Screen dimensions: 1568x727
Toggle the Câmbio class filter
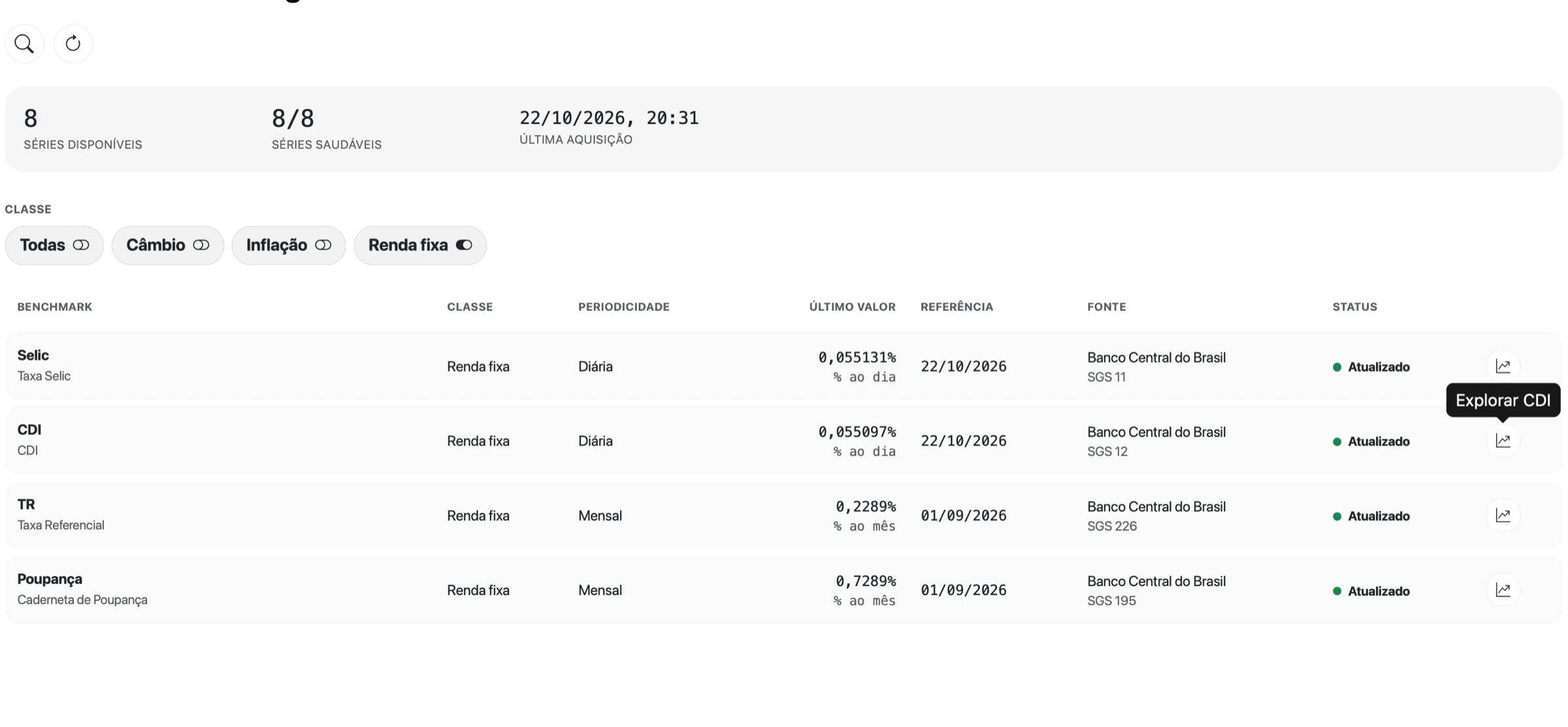point(168,245)
